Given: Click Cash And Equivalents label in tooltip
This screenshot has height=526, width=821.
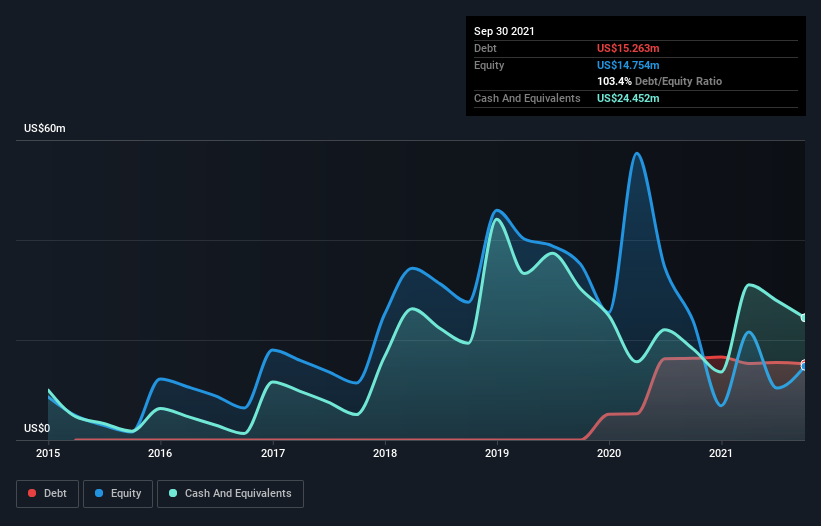Looking at the screenshot, I should click(527, 98).
